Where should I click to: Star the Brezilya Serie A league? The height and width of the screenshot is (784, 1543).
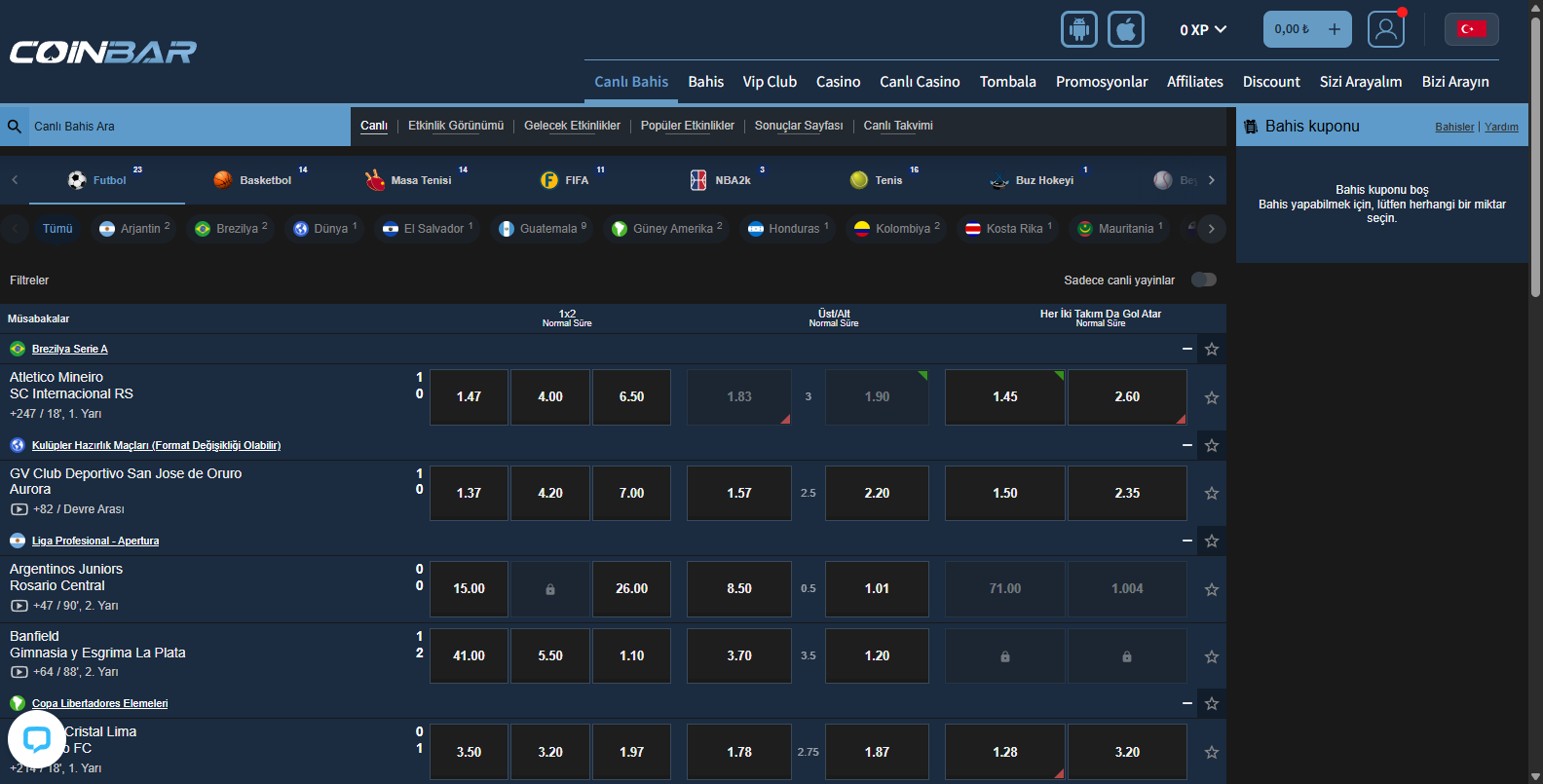[1211, 349]
